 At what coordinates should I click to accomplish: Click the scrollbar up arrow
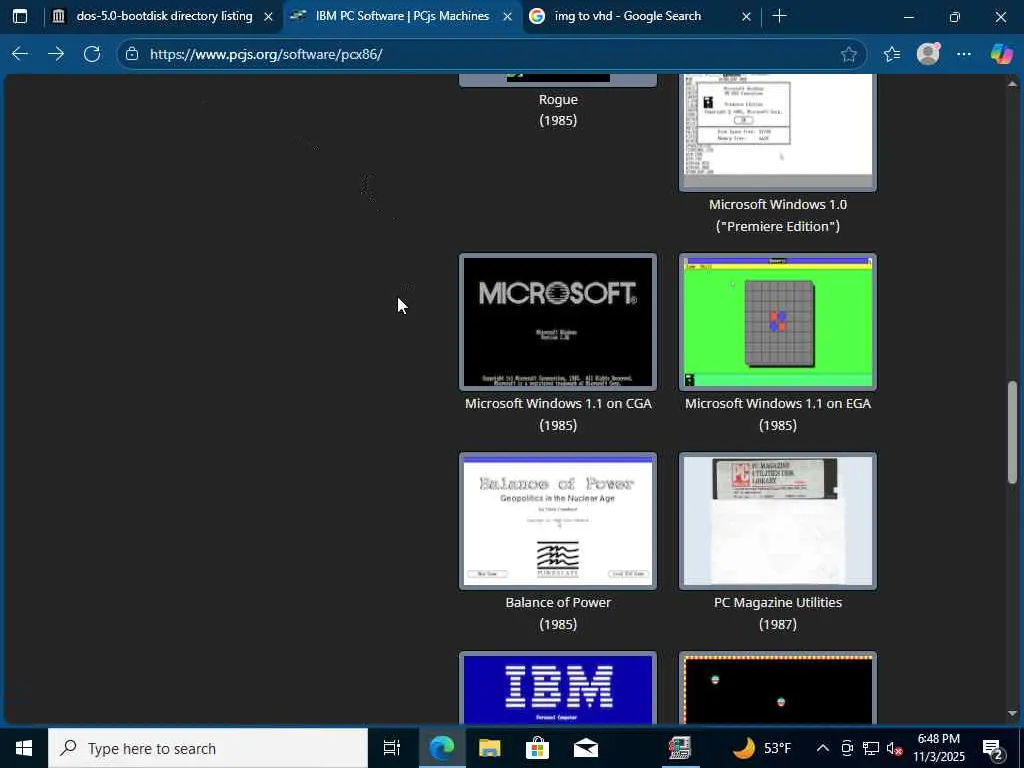click(1013, 84)
